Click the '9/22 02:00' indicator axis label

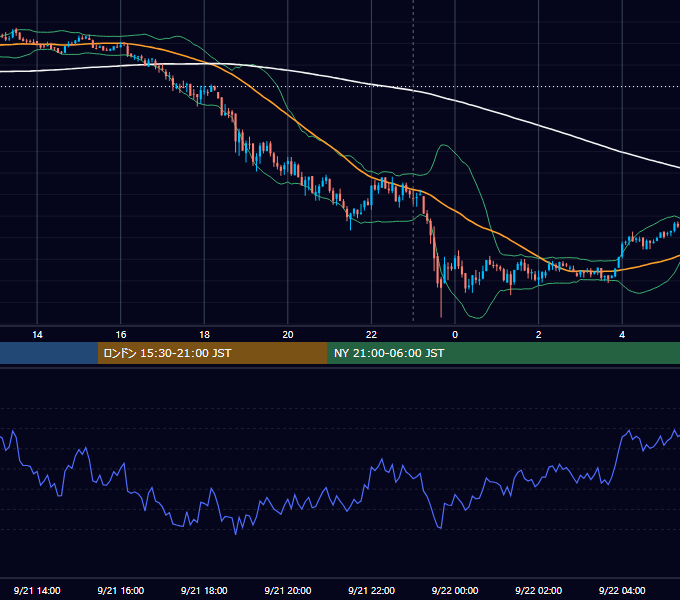(539, 590)
